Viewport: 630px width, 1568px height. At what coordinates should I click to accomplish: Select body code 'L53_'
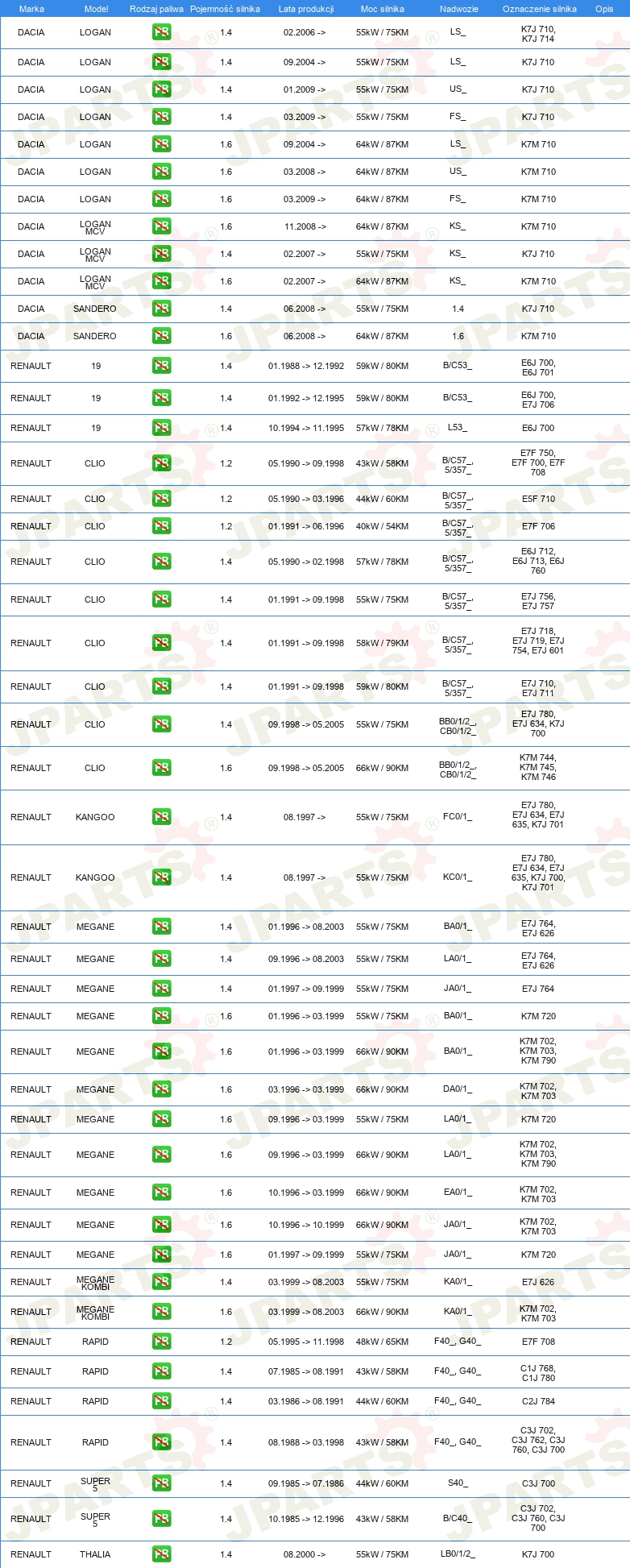tap(458, 428)
